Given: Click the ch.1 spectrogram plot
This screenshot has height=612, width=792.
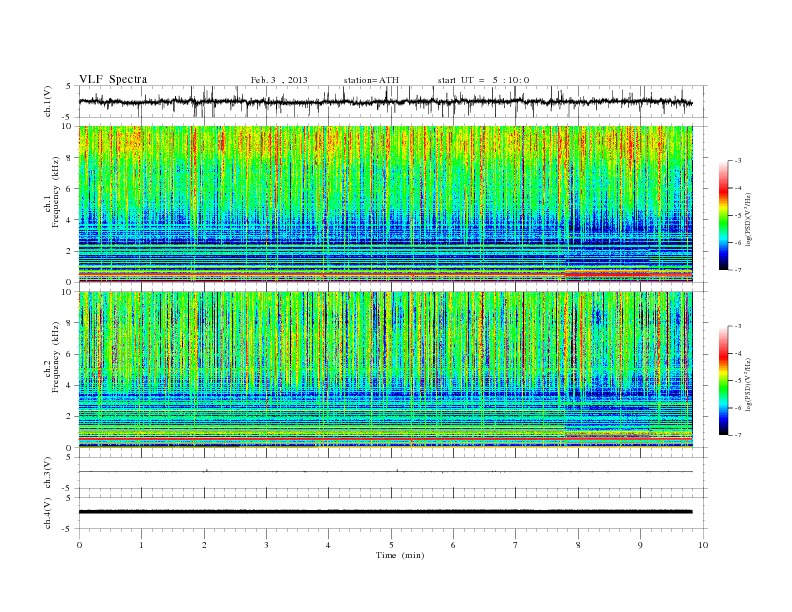Looking at the screenshot, I should tap(386, 204).
